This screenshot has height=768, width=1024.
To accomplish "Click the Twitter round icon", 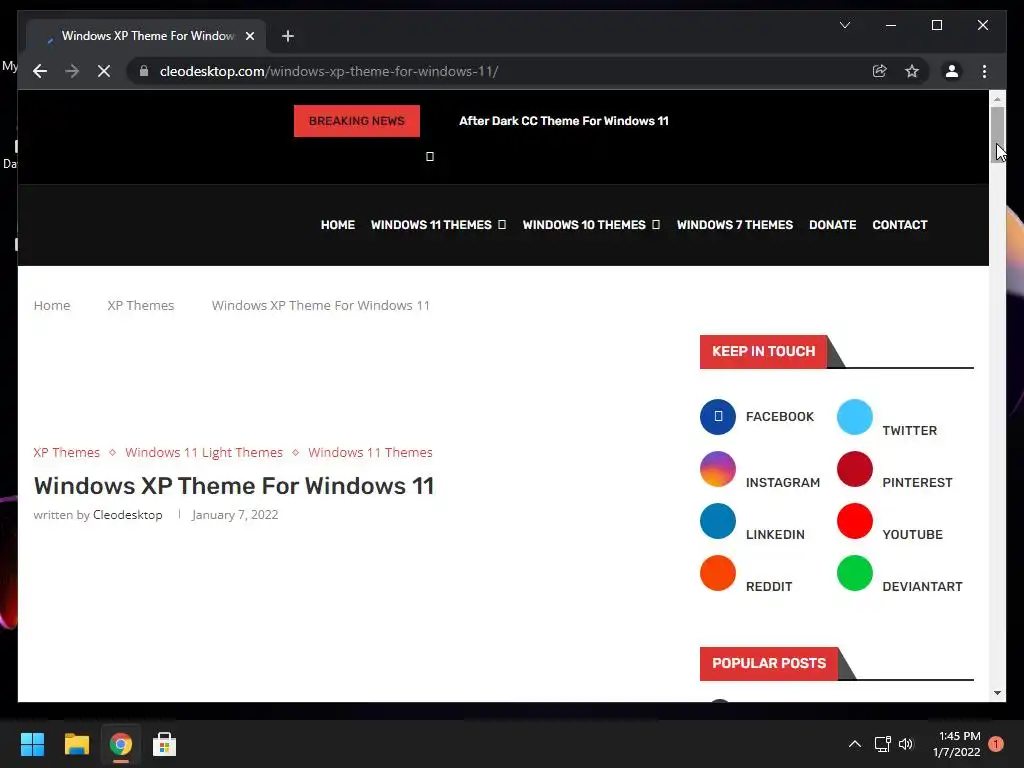I will [x=854, y=417].
